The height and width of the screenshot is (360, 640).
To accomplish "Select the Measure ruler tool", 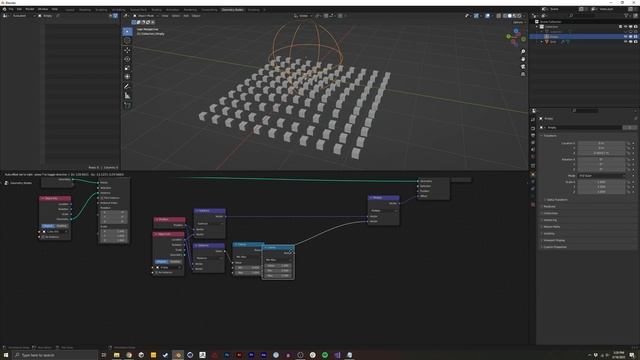I will pos(127,96).
